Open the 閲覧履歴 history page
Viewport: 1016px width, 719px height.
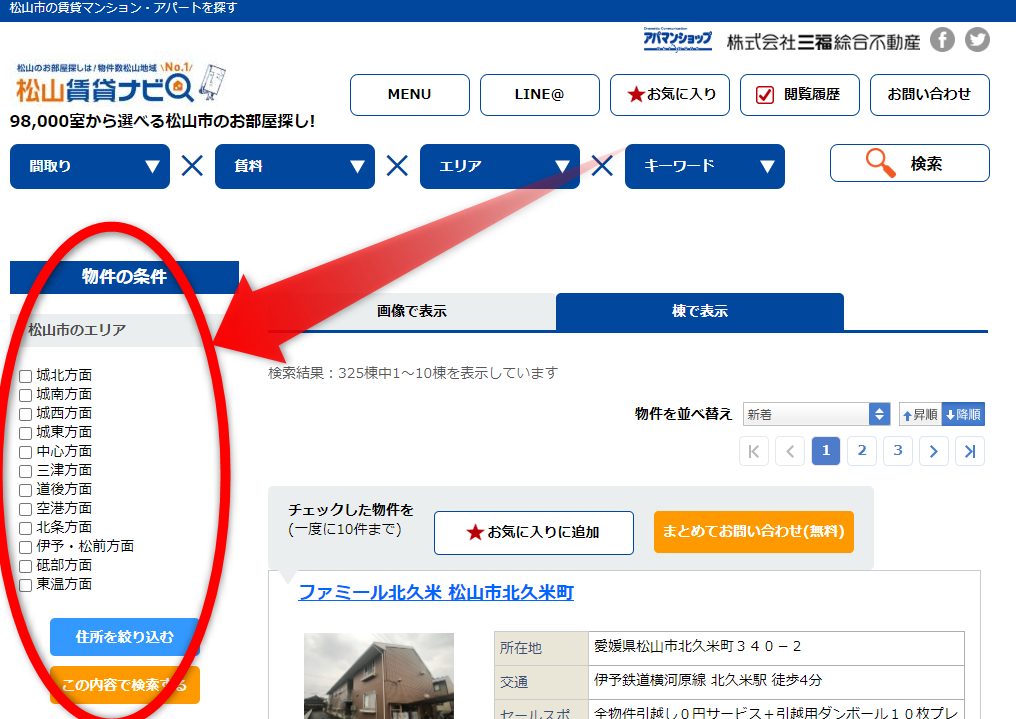tap(800, 95)
